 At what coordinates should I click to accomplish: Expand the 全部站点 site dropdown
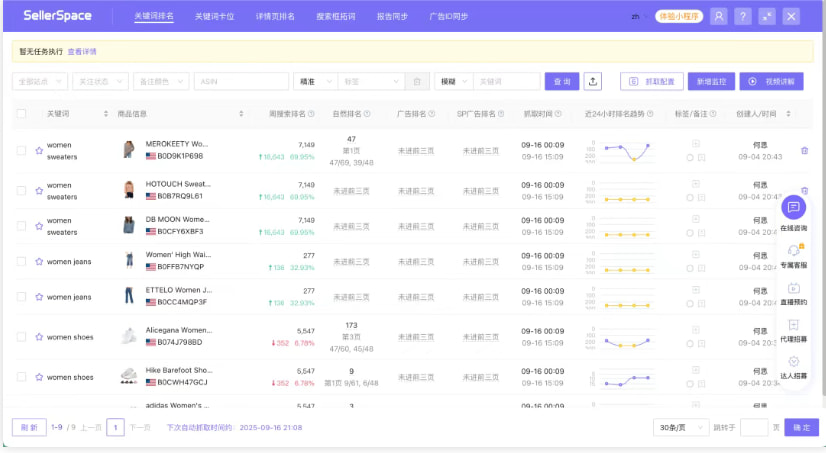(41, 81)
